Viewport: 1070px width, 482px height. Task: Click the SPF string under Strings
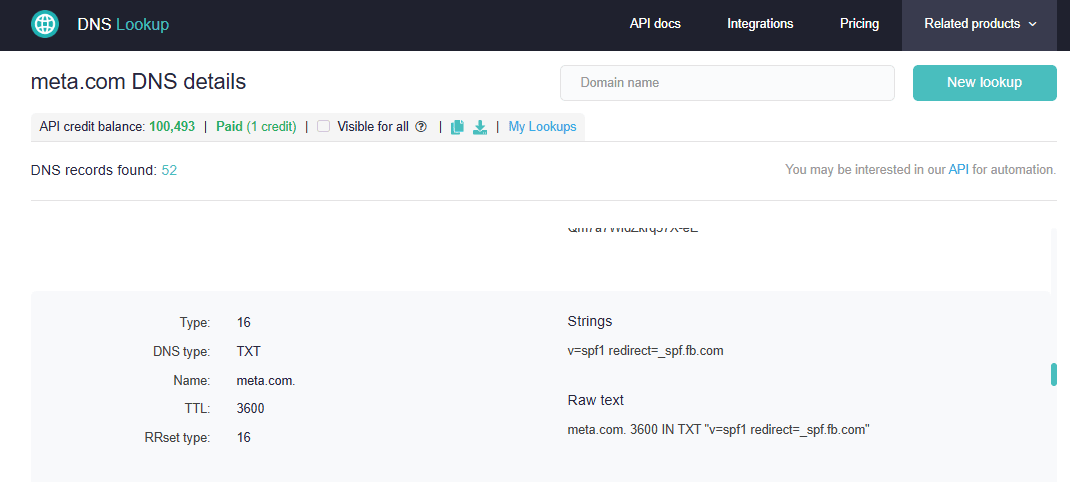pyautogui.click(x=645, y=352)
